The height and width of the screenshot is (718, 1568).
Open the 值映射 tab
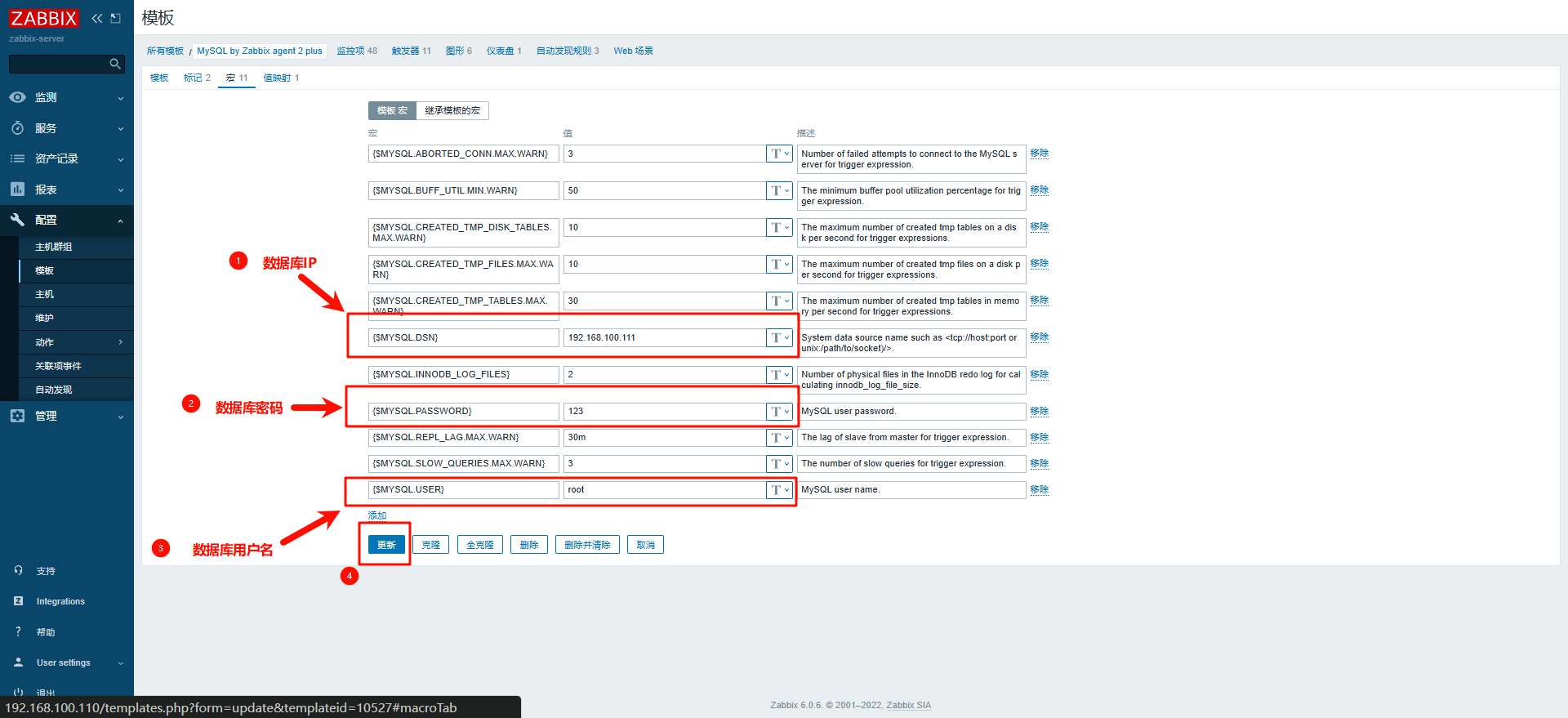point(281,78)
